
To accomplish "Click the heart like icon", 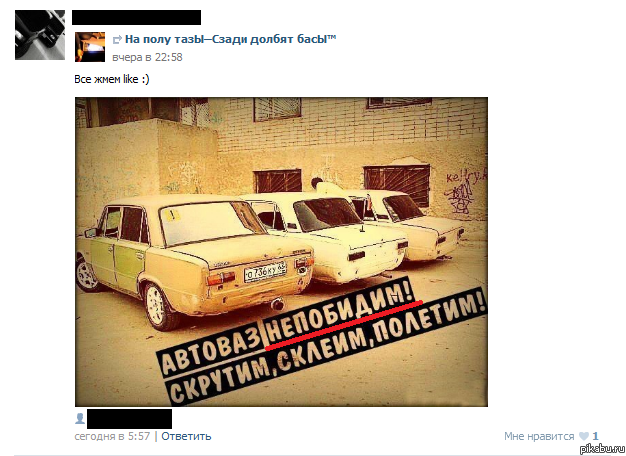I will [584, 436].
